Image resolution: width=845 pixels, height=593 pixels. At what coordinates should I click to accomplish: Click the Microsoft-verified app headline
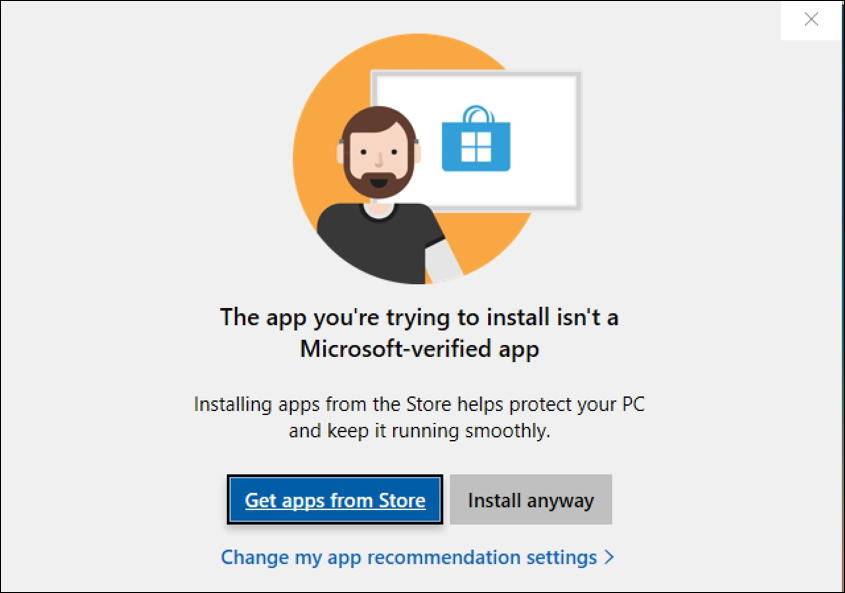(422, 333)
